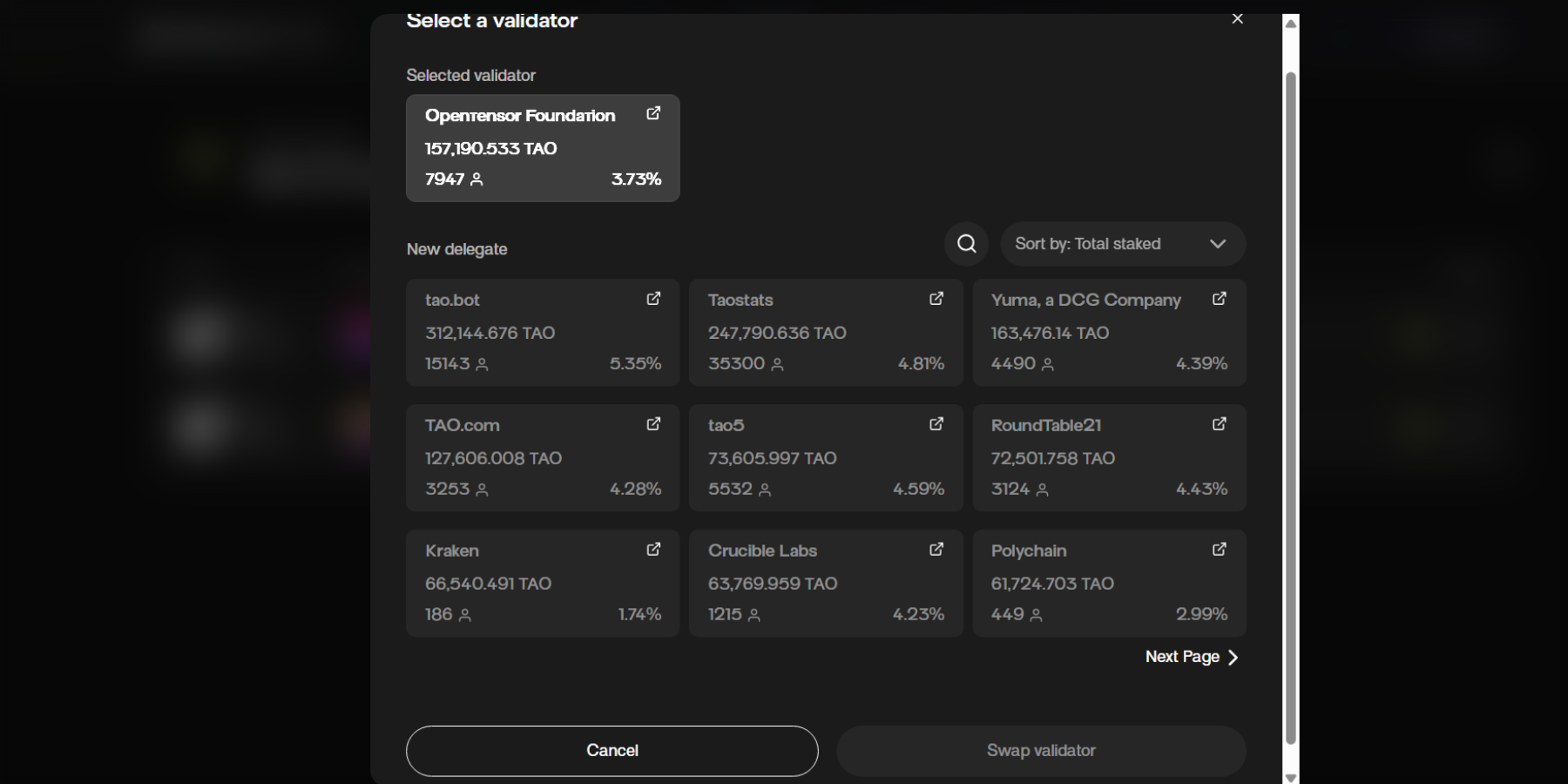Open Crucible Labs external link icon
Screen dimensions: 1568x784
[x=936, y=550]
